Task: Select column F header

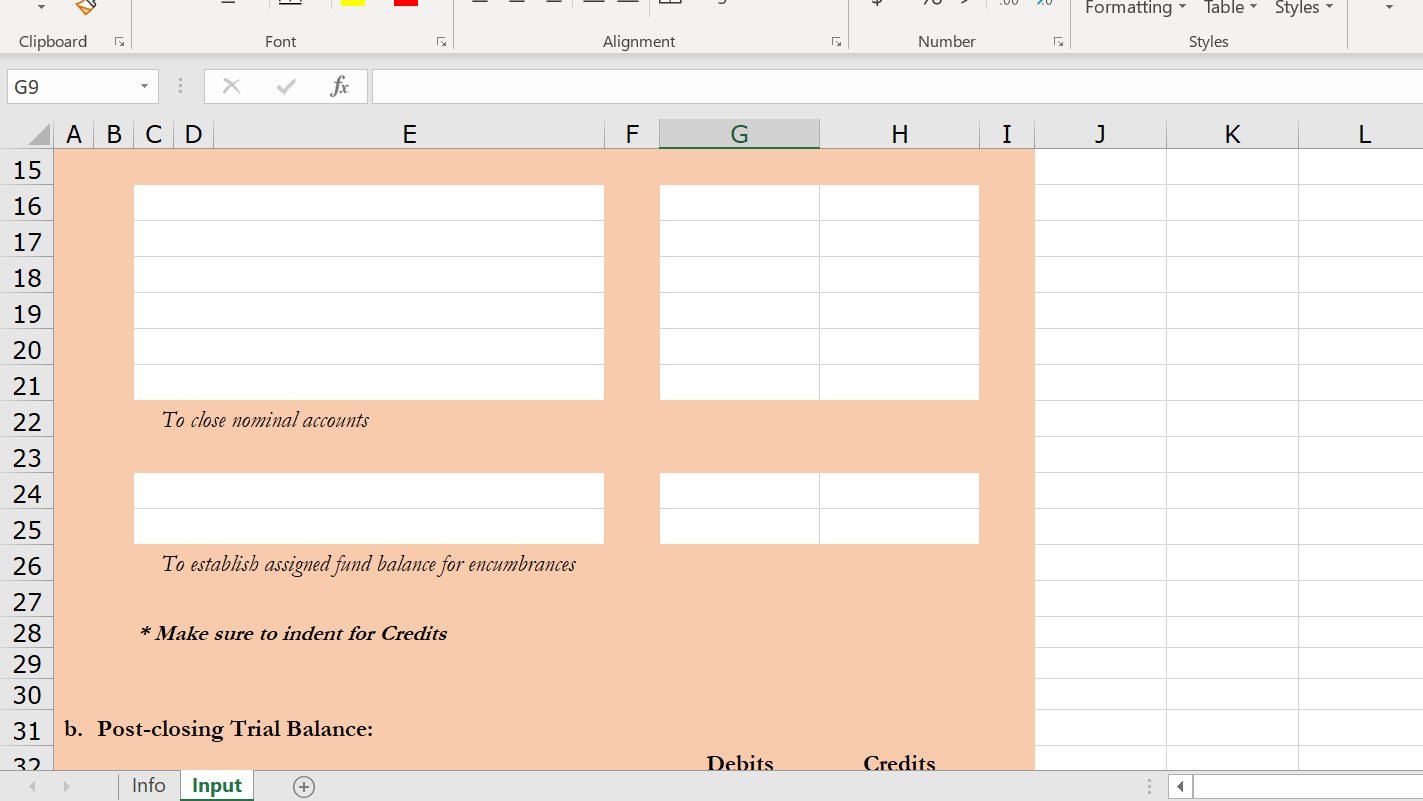Action: 632,135
